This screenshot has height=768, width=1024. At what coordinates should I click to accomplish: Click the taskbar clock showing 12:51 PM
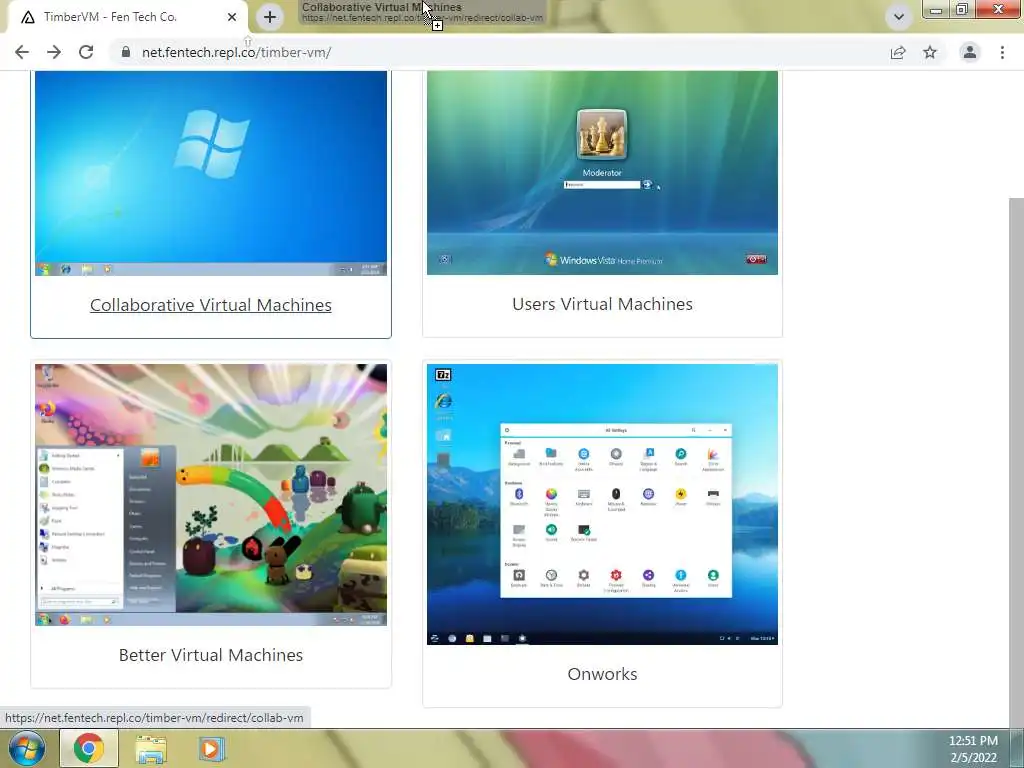pos(973,749)
